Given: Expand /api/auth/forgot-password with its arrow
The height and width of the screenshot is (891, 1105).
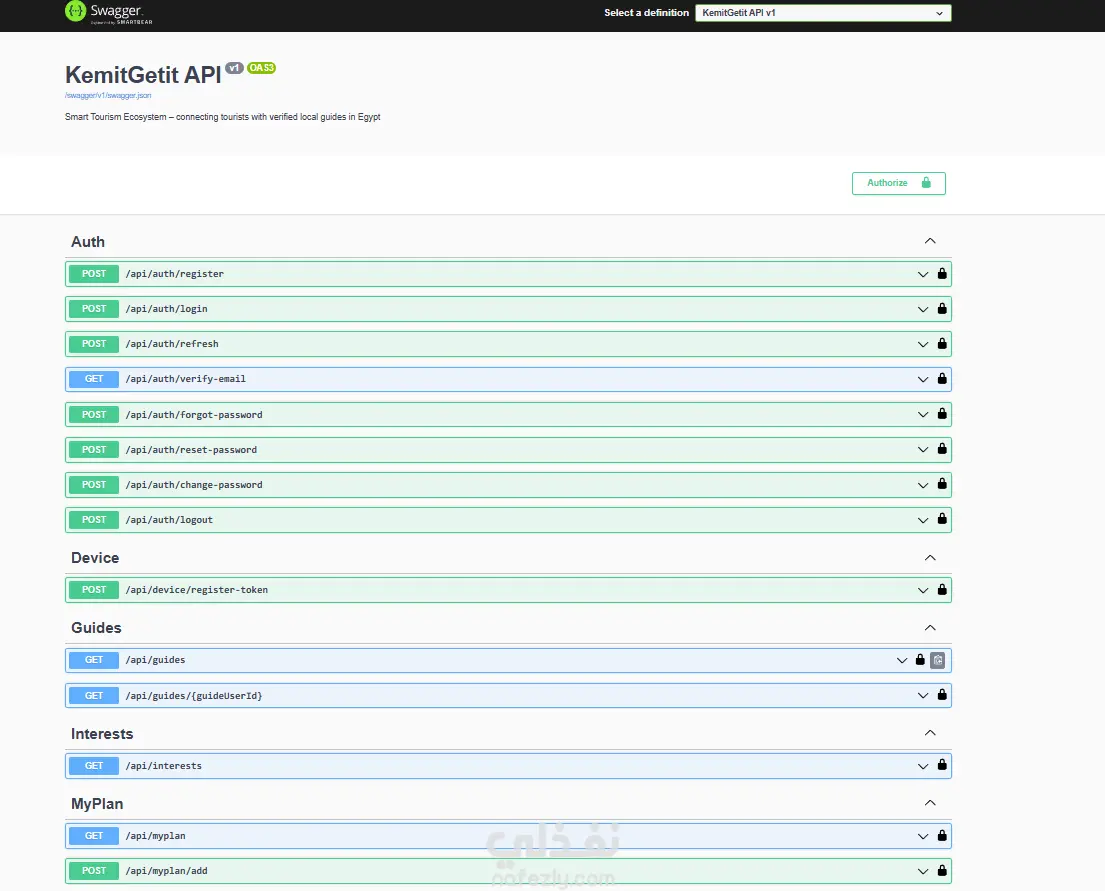Looking at the screenshot, I should (x=923, y=414).
